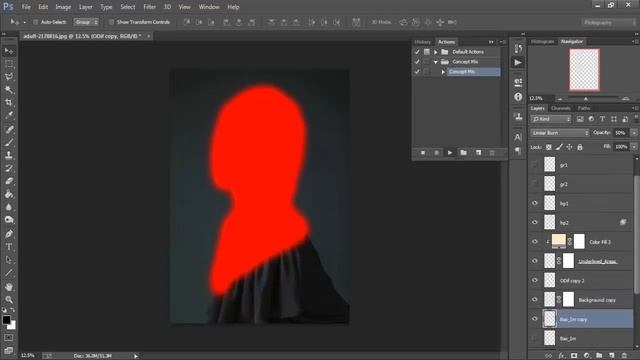Screen dimensions: 640x360
Task: Select the Magic Wand tool
Action: [9, 89]
